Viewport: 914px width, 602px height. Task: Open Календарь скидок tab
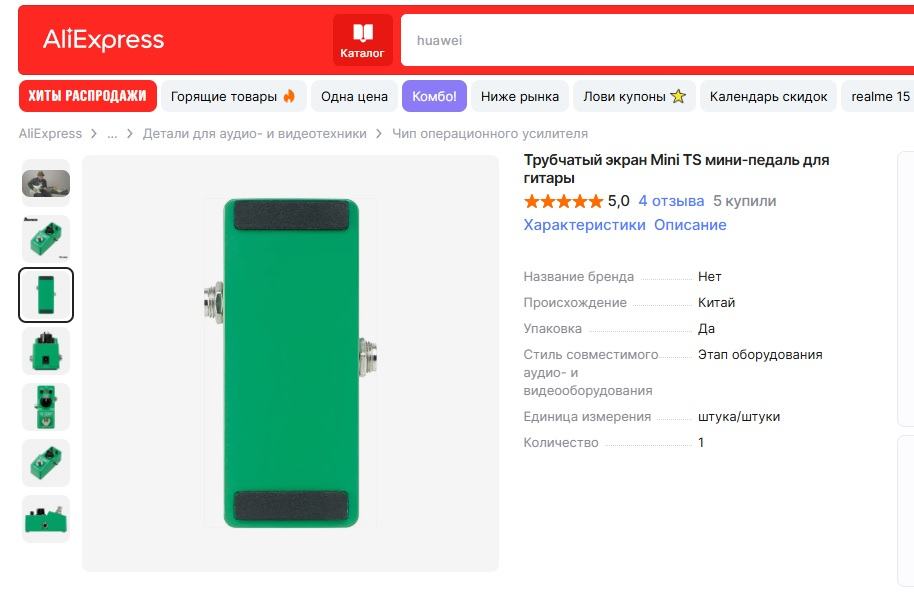(768, 97)
